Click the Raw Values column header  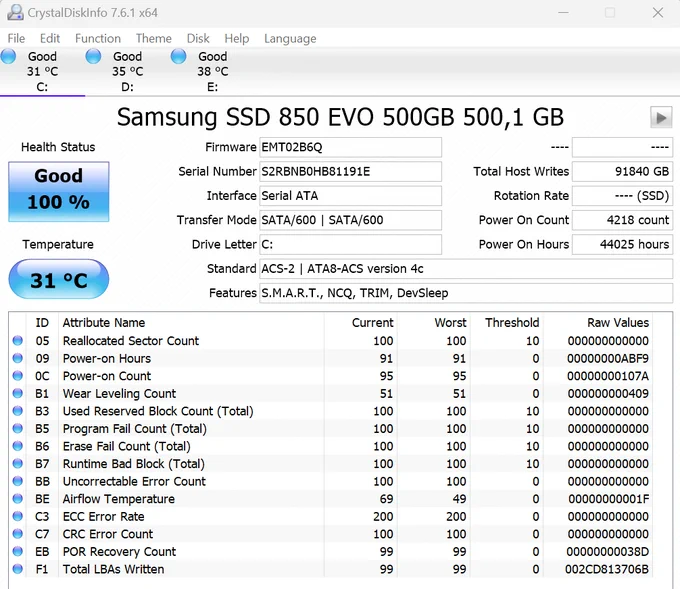[x=618, y=323]
